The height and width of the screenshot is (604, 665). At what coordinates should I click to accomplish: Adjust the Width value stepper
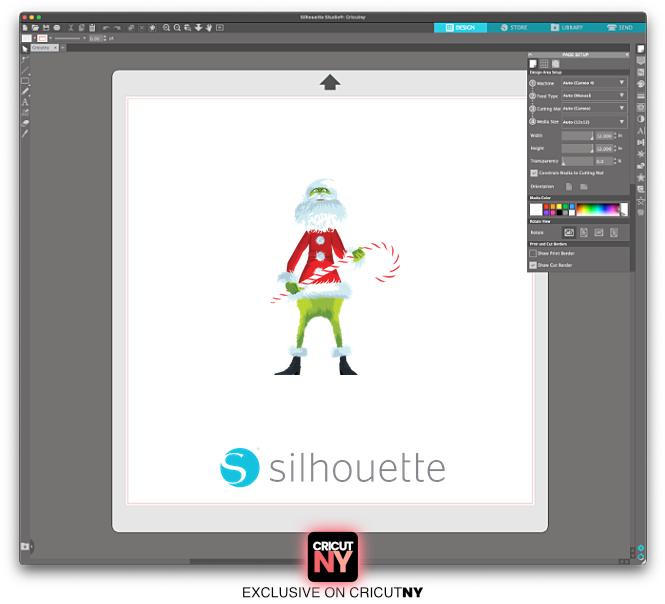[x=615, y=136]
